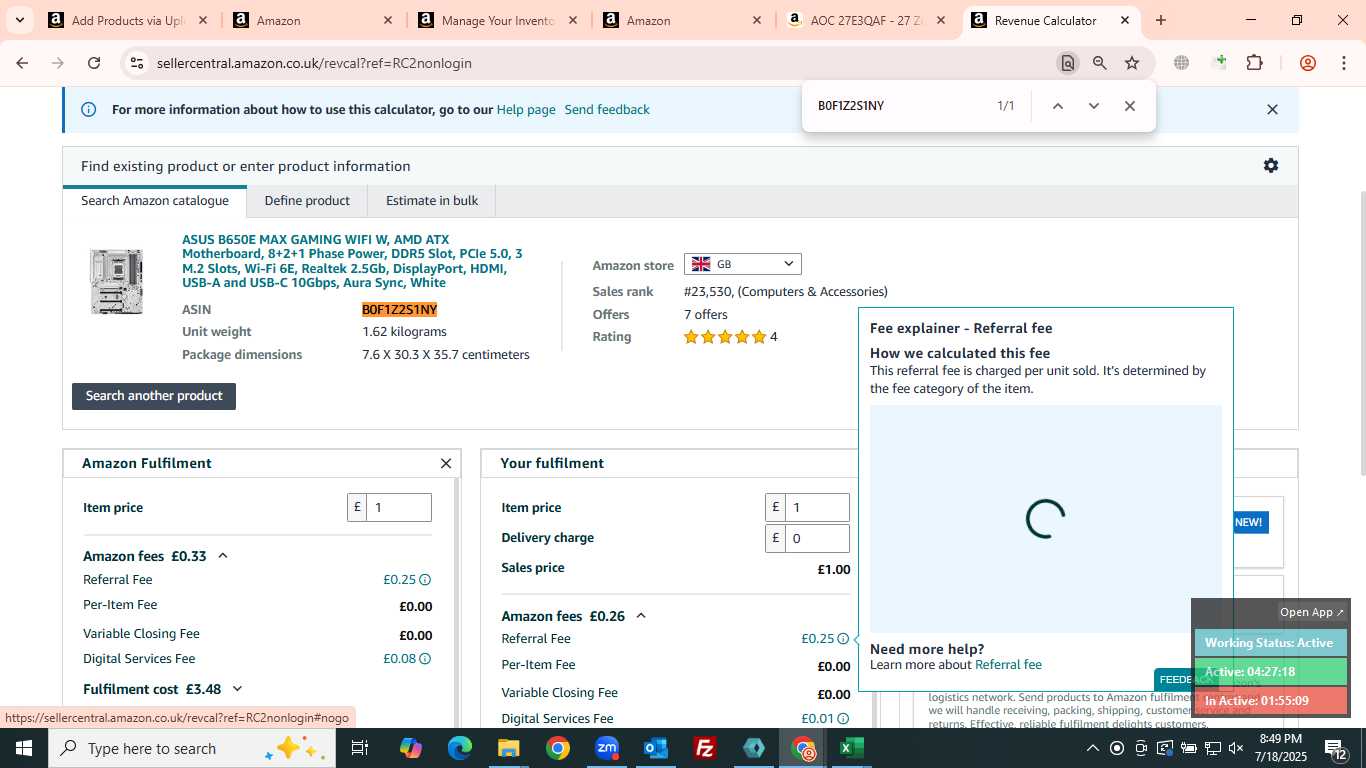This screenshot has width=1366, height=768.
Task: Click the ASUS motherboard product thumbnail
Action: coord(117,281)
